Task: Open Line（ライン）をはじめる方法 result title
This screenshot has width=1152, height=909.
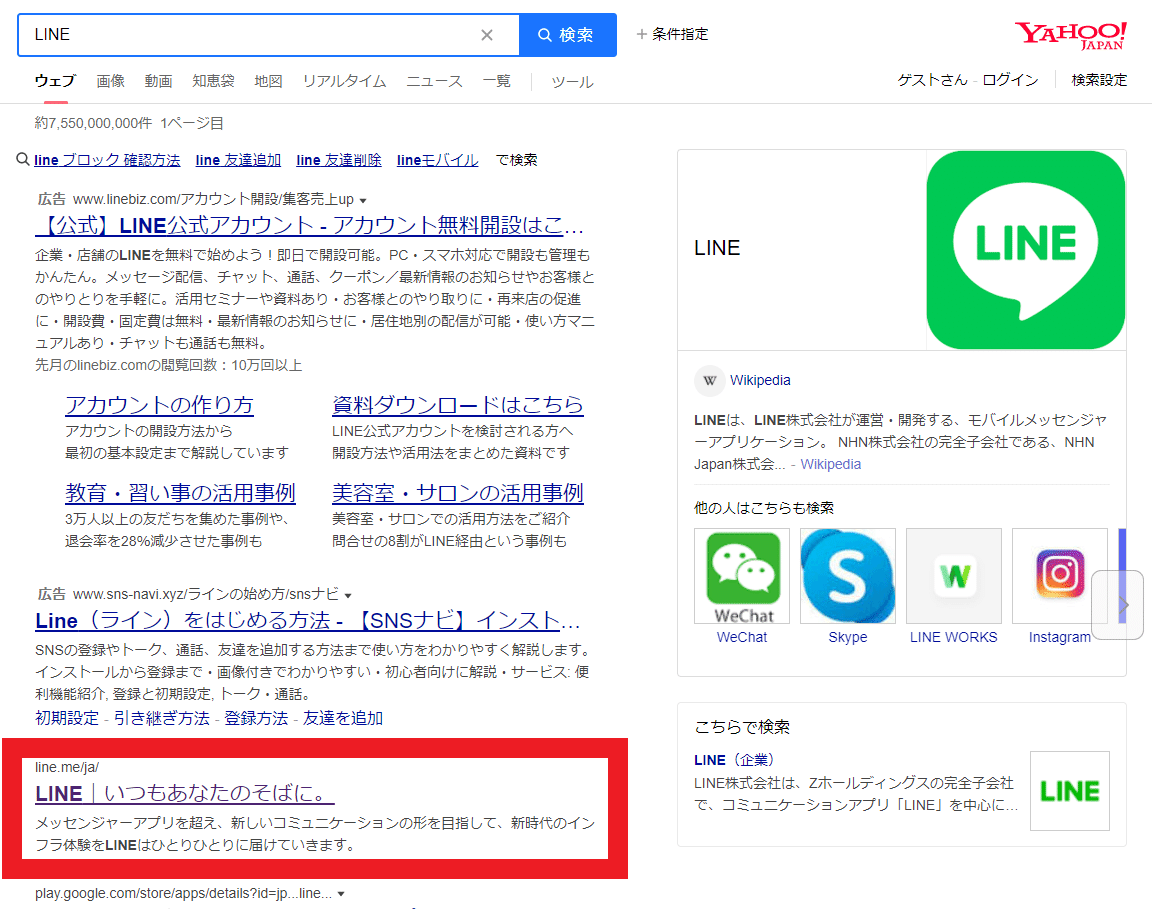Action: [x=308, y=620]
